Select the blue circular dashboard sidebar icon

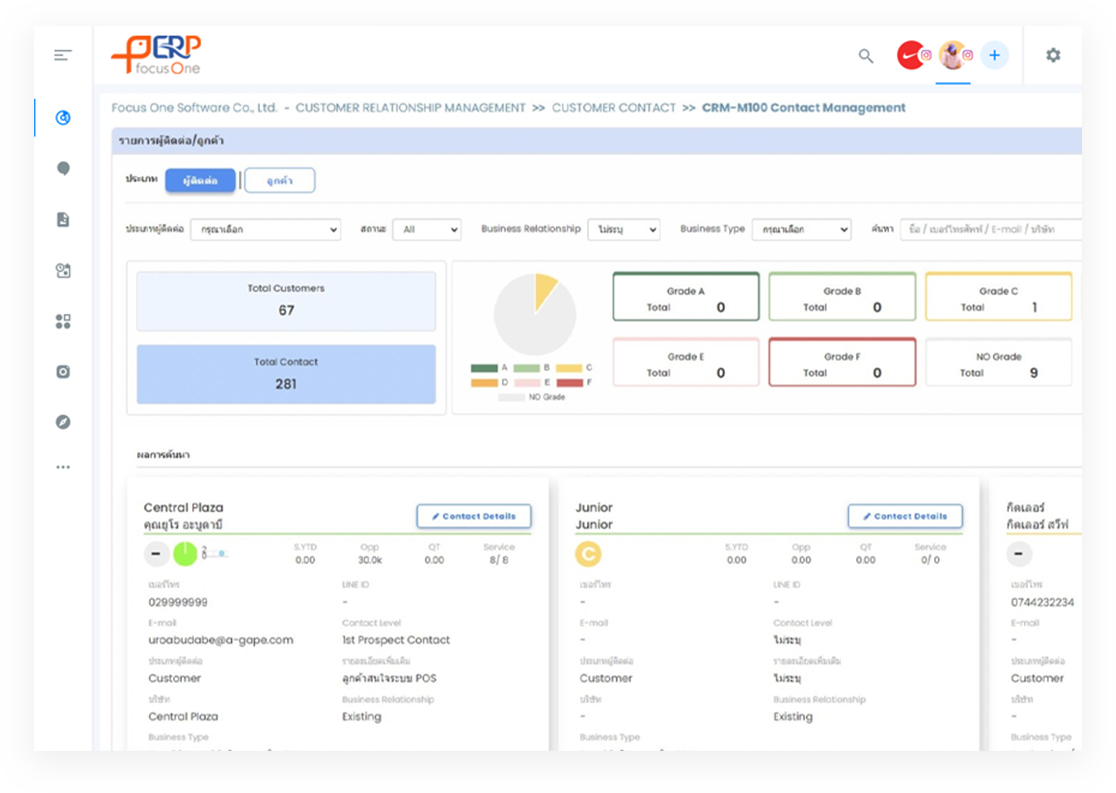(63, 117)
